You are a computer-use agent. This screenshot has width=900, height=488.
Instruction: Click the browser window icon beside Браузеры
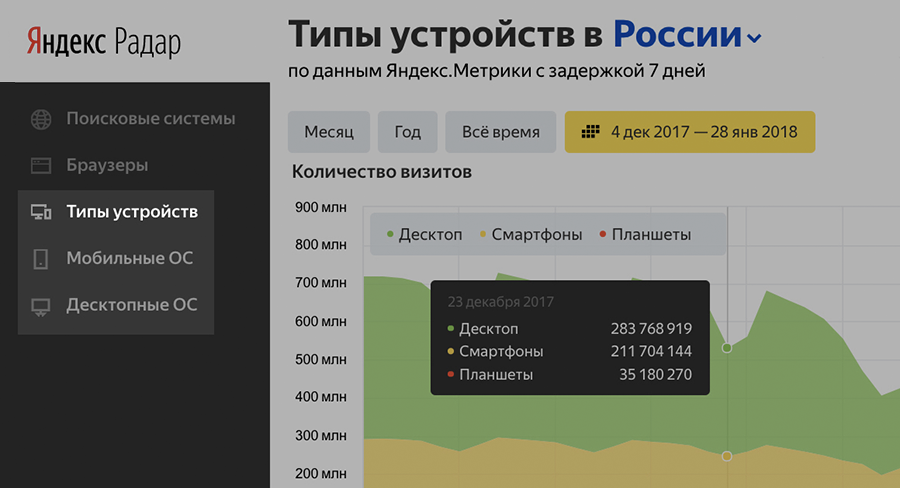click(x=41, y=166)
